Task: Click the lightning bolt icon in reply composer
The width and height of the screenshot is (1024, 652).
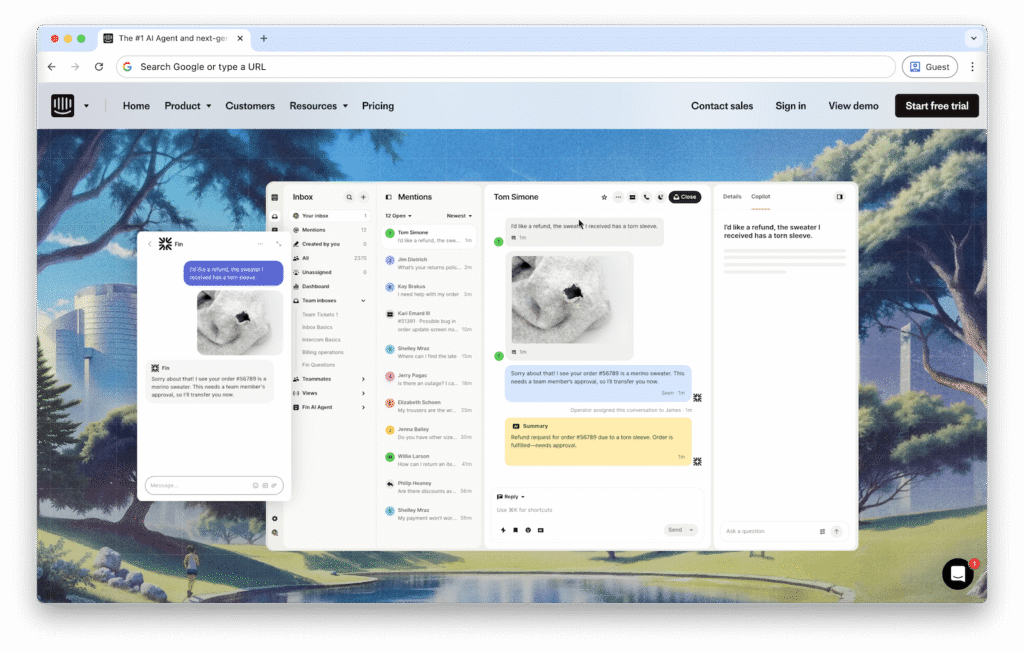Action: pos(502,530)
